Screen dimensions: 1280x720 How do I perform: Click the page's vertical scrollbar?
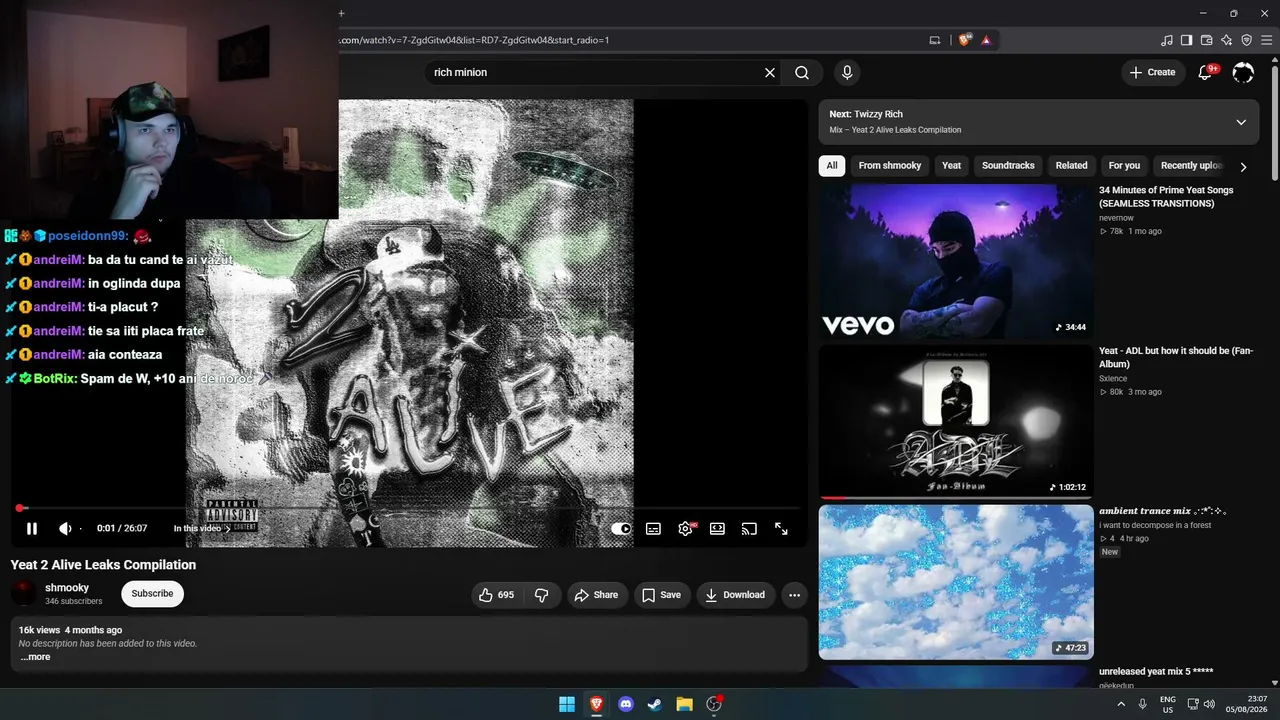pos(1274,122)
